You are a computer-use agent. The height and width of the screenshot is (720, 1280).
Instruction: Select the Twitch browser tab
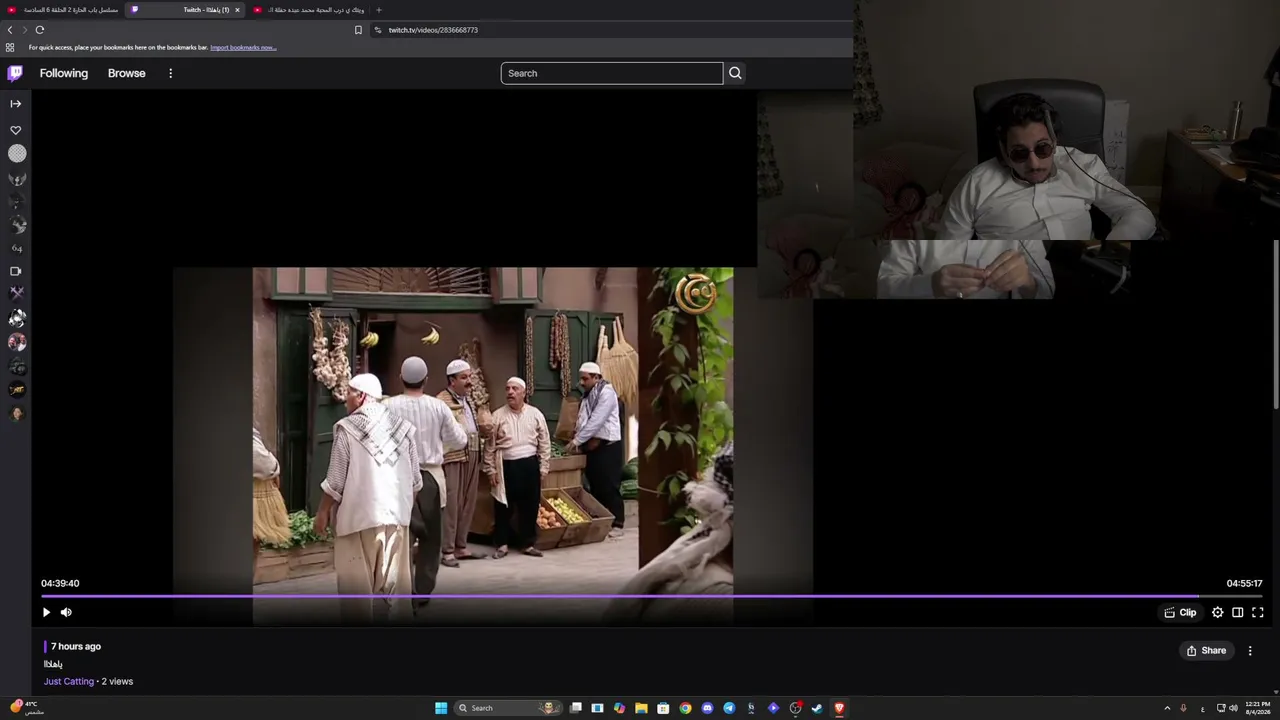(186, 10)
